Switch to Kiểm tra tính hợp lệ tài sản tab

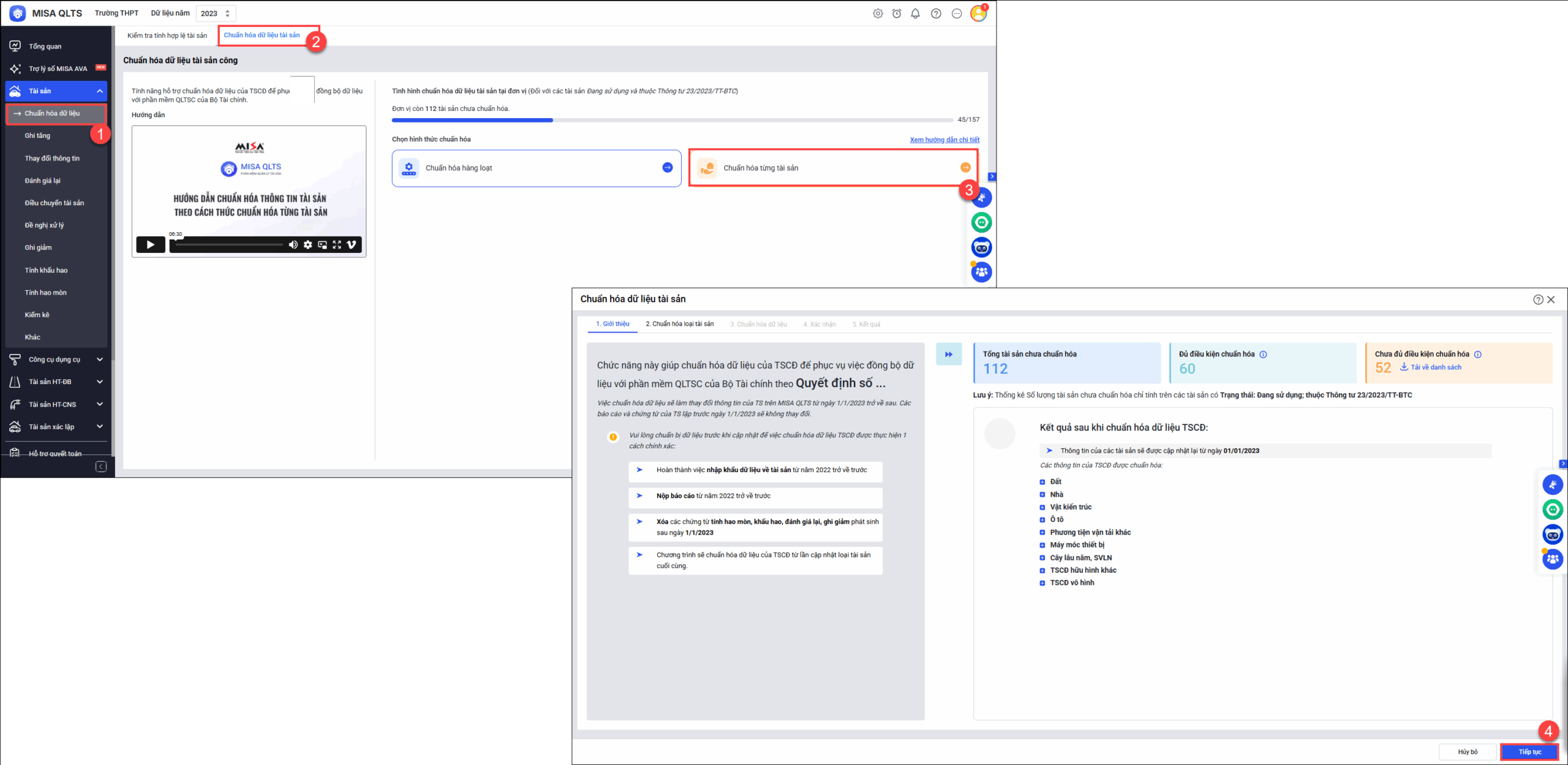(x=167, y=36)
